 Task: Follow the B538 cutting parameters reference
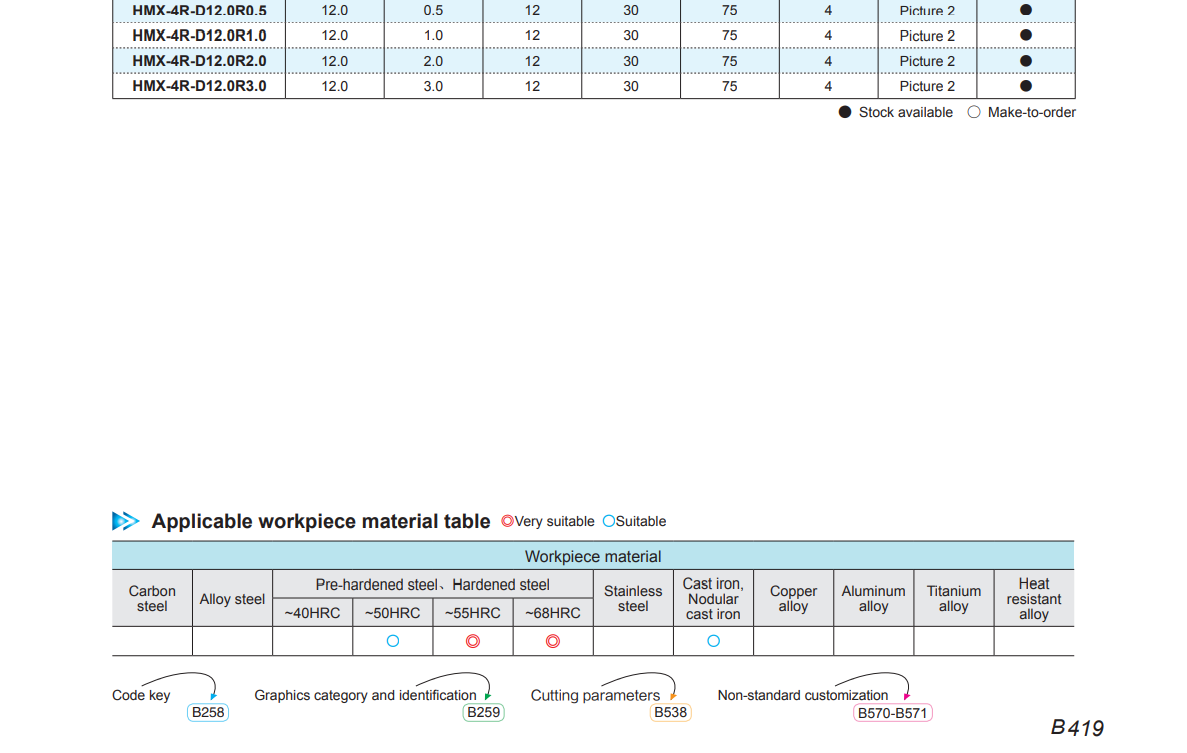coord(670,713)
